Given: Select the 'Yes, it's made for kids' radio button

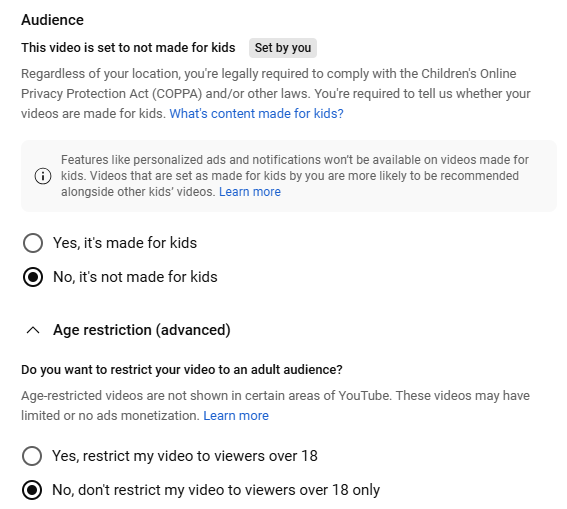Looking at the screenshot, I should 33,243.
